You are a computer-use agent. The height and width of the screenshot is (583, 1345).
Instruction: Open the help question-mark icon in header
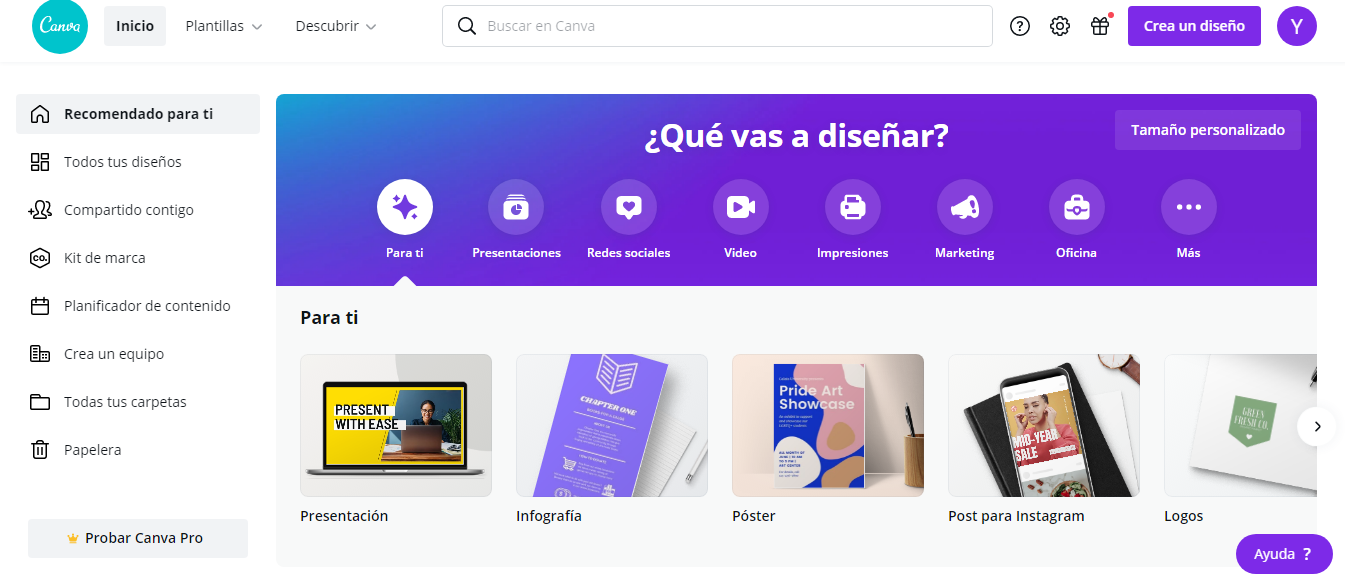click(x=1020, y=26)
